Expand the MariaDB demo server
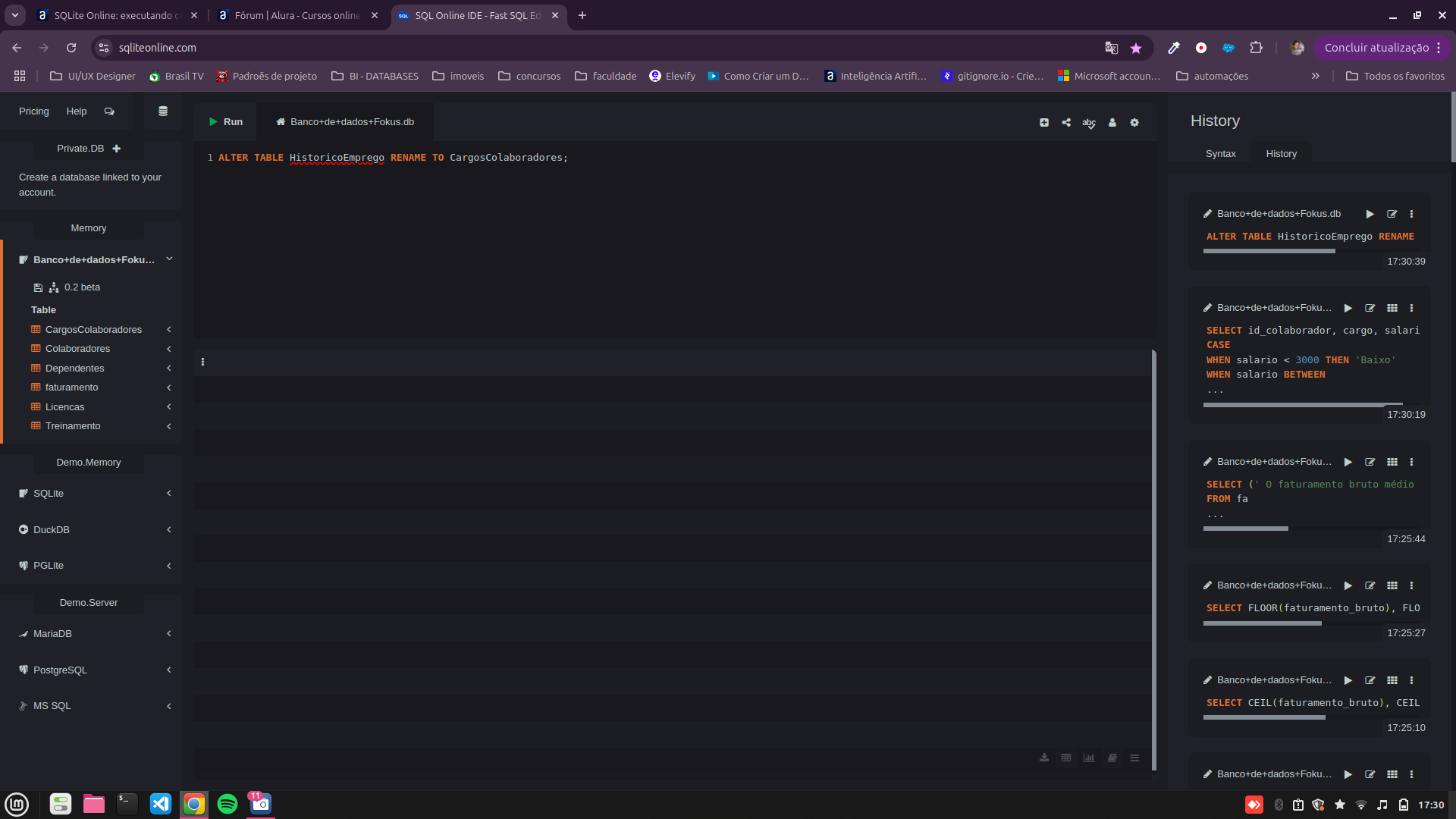 coord(169,634)
